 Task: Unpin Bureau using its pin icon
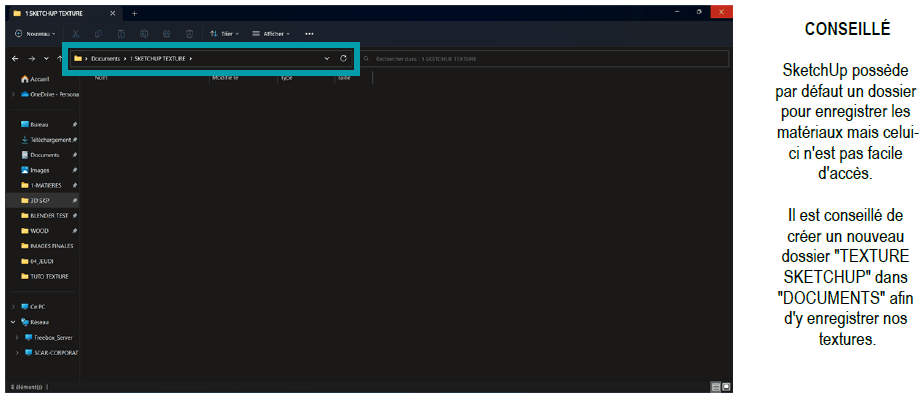[x=75, y=125]
